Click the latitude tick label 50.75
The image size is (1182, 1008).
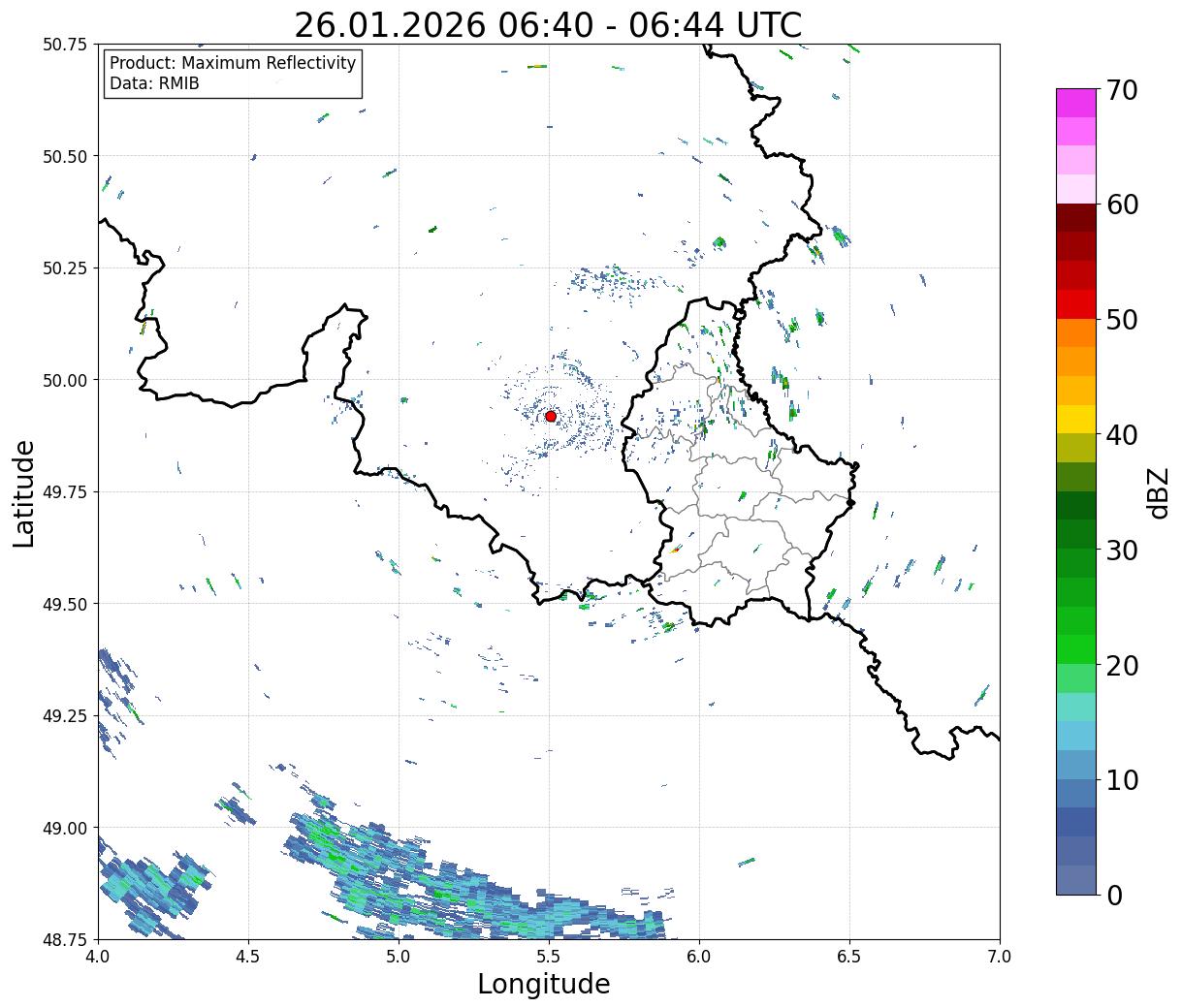pos(65,45)
